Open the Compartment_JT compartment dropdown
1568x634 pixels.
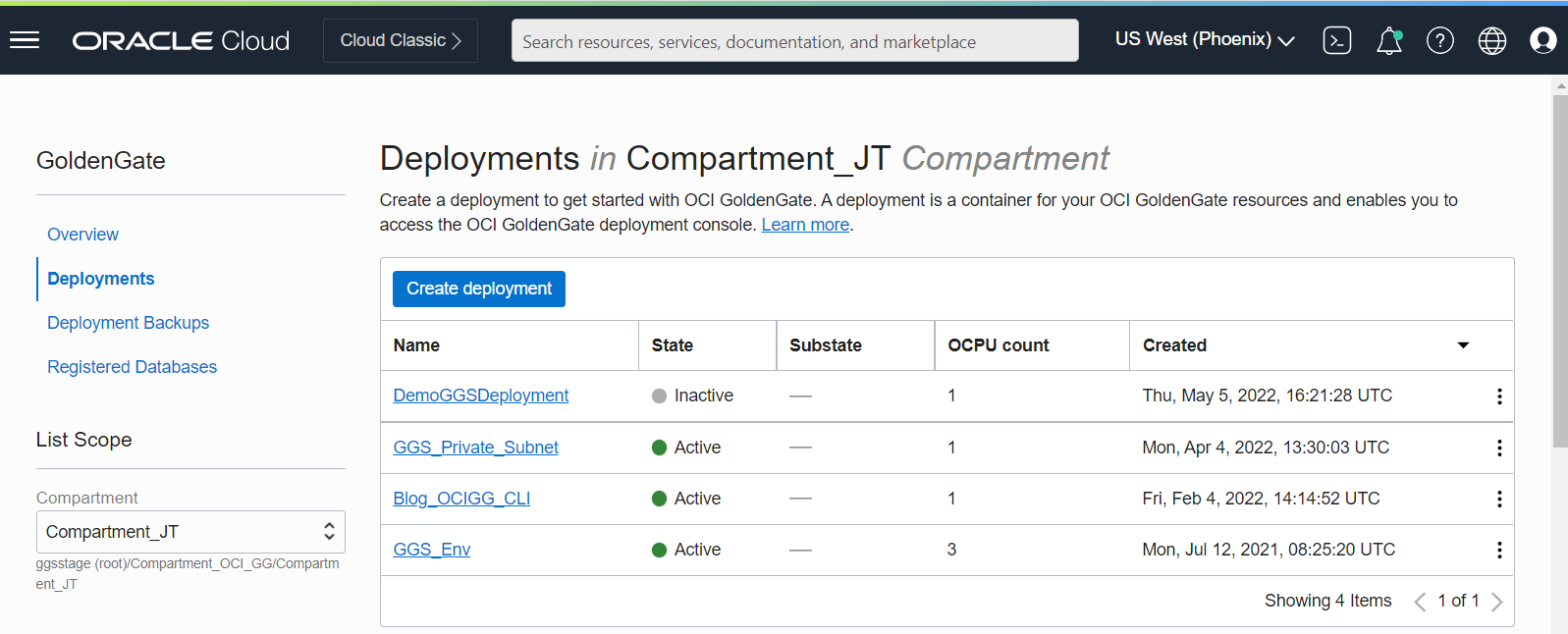pyautogui.click(x=190, y=532)
